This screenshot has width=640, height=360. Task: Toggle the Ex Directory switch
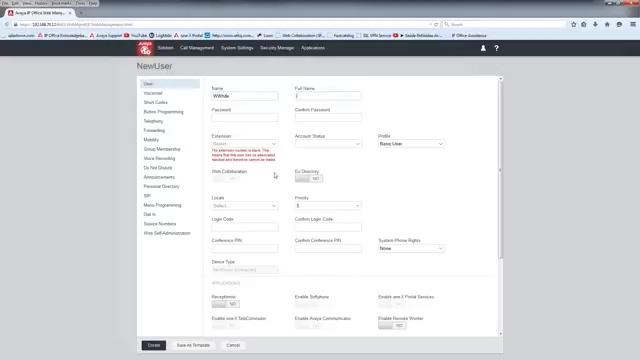[x=309, y=179]
